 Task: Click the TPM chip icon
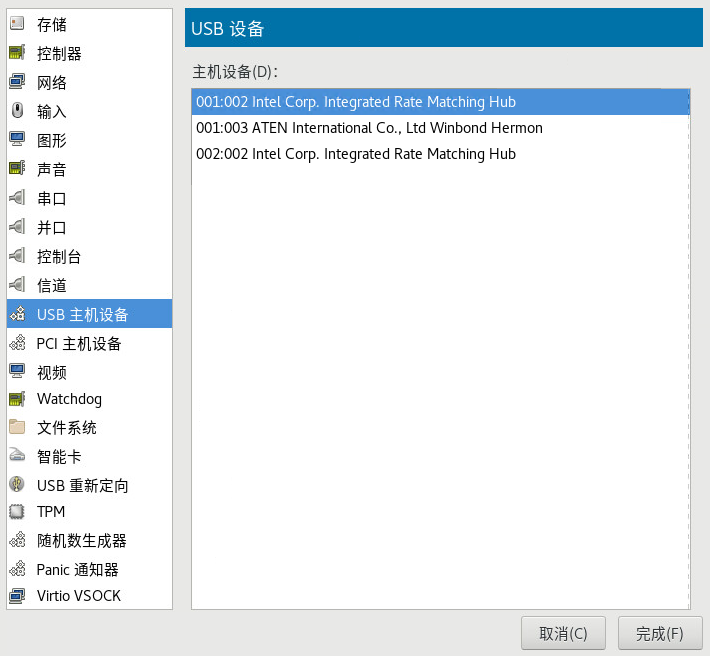click(x=17, y=512)
